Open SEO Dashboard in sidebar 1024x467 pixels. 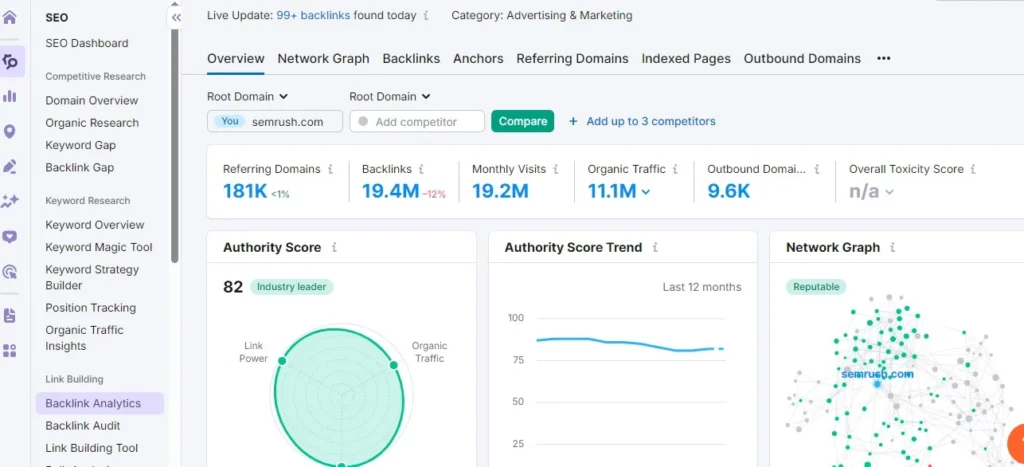(87, 43)
